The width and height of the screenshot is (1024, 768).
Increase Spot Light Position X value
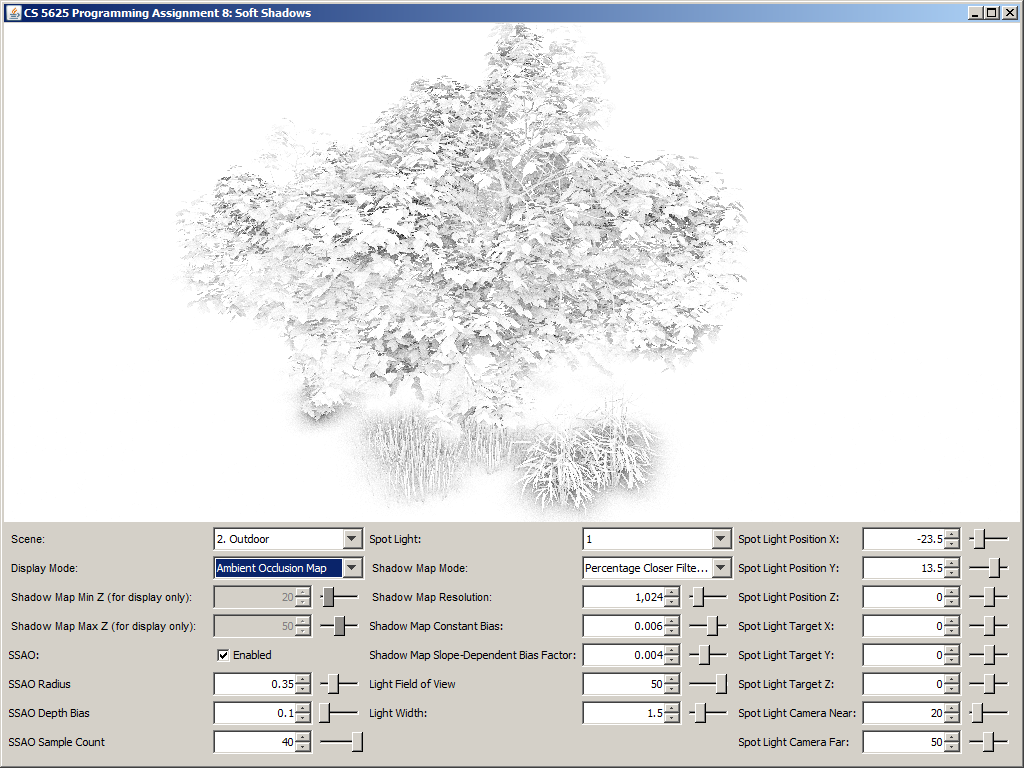pos(951,534)
